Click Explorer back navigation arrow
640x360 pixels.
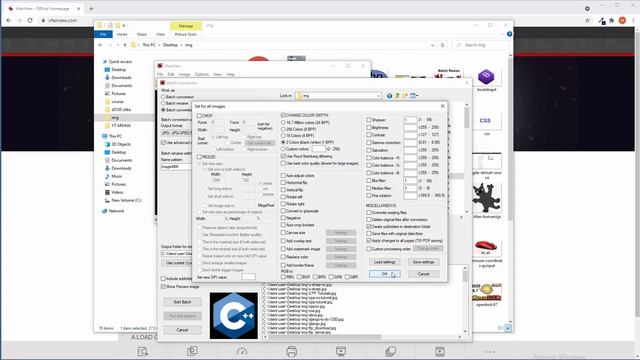tap(101, 45)
